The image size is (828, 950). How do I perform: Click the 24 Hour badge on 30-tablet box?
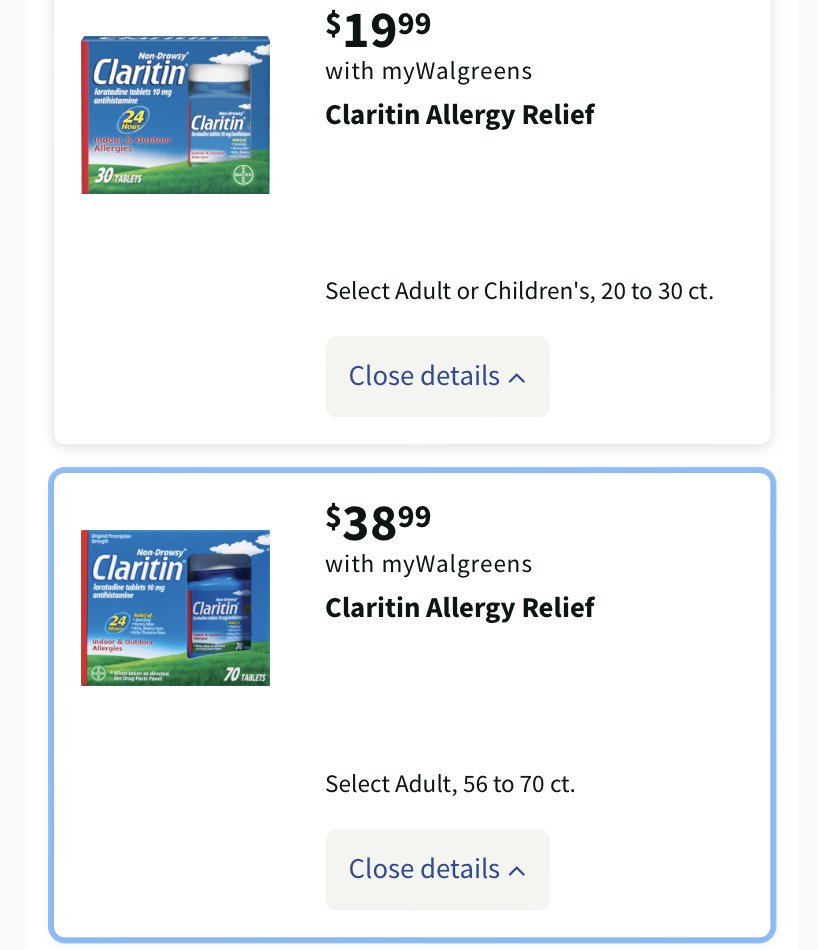pos(134,119)
